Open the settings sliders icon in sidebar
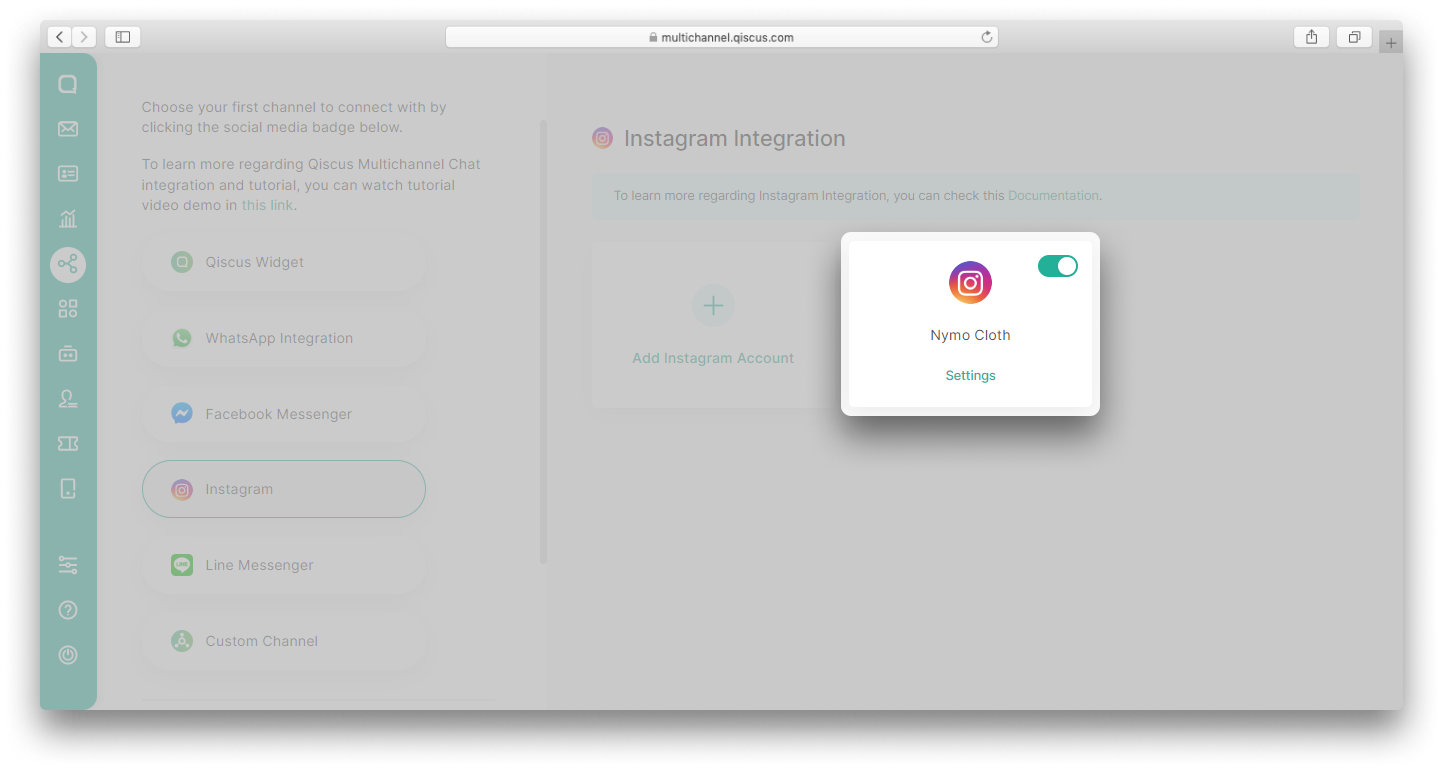Screen dimensions: 1443x770 point(68,565)
